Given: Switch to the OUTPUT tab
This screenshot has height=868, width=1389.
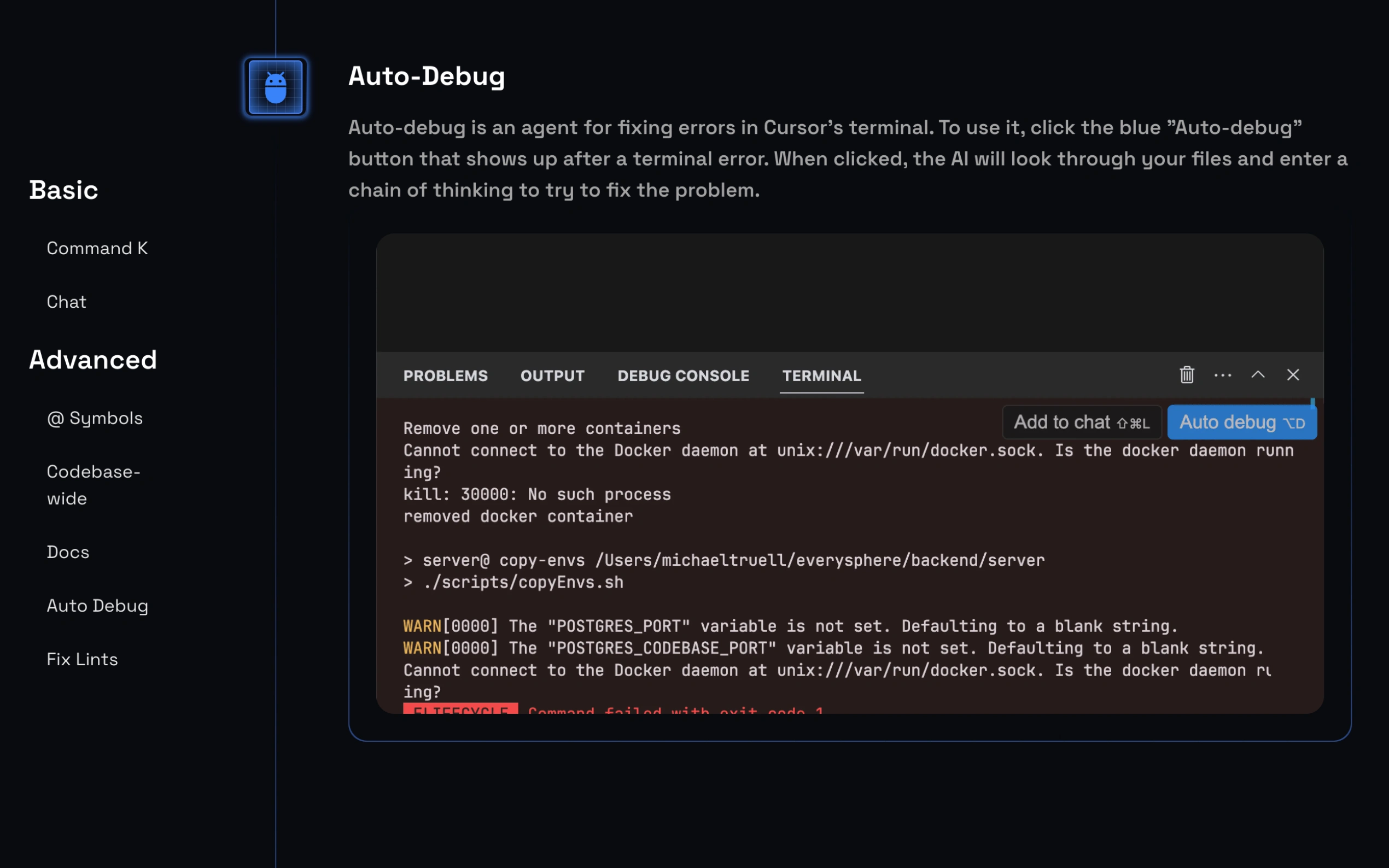Looking at the screenshot, I should point(552,376).
